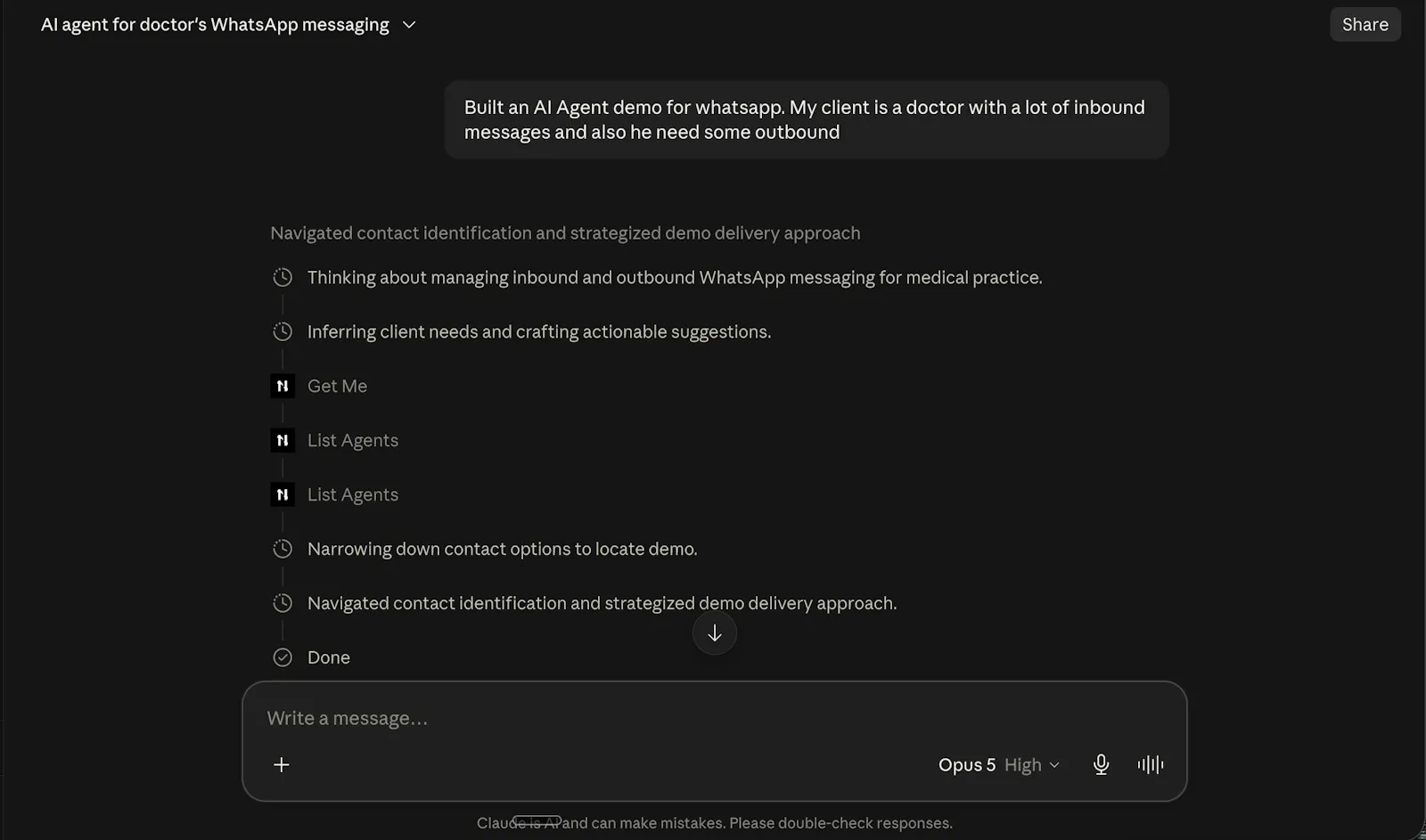Click the user message about AI Agent demo

[x=807, y=119]
